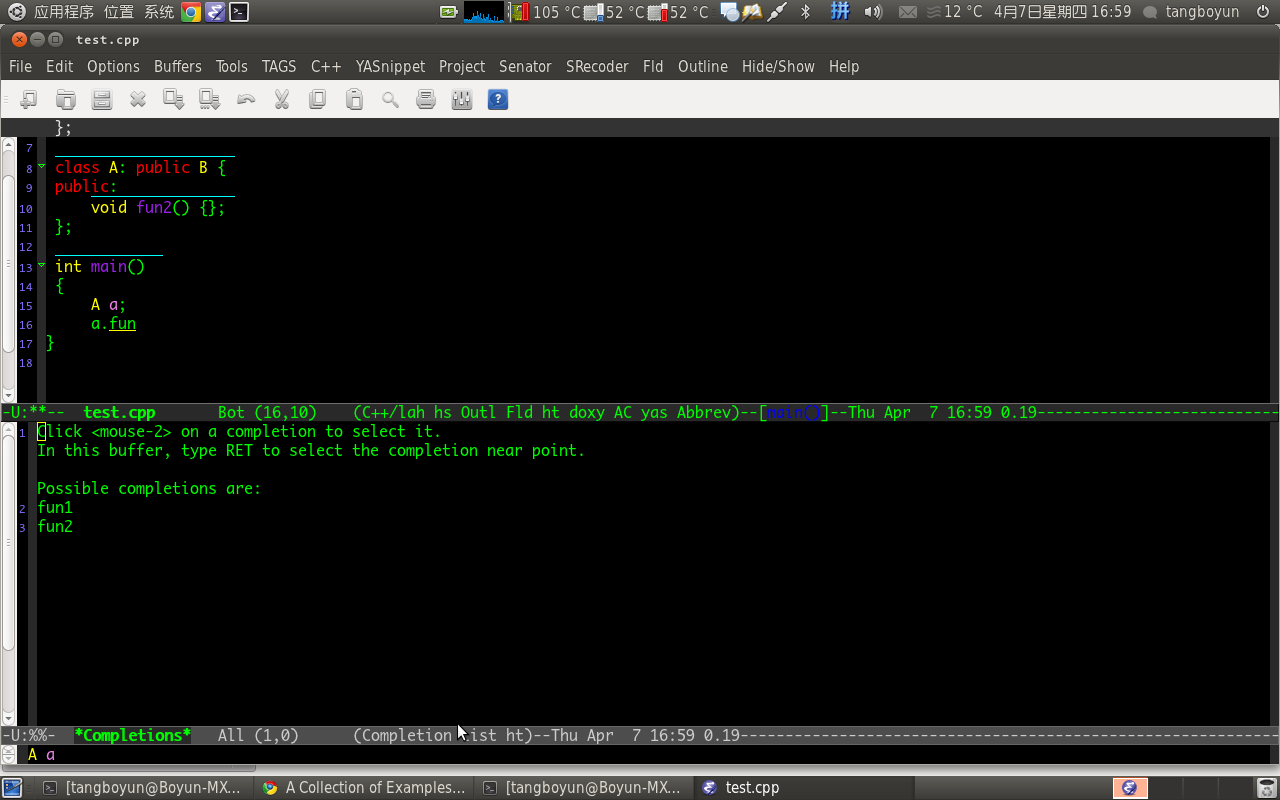Click the clock showing 16:59

pyautogui.click(x=1062, y=12)
